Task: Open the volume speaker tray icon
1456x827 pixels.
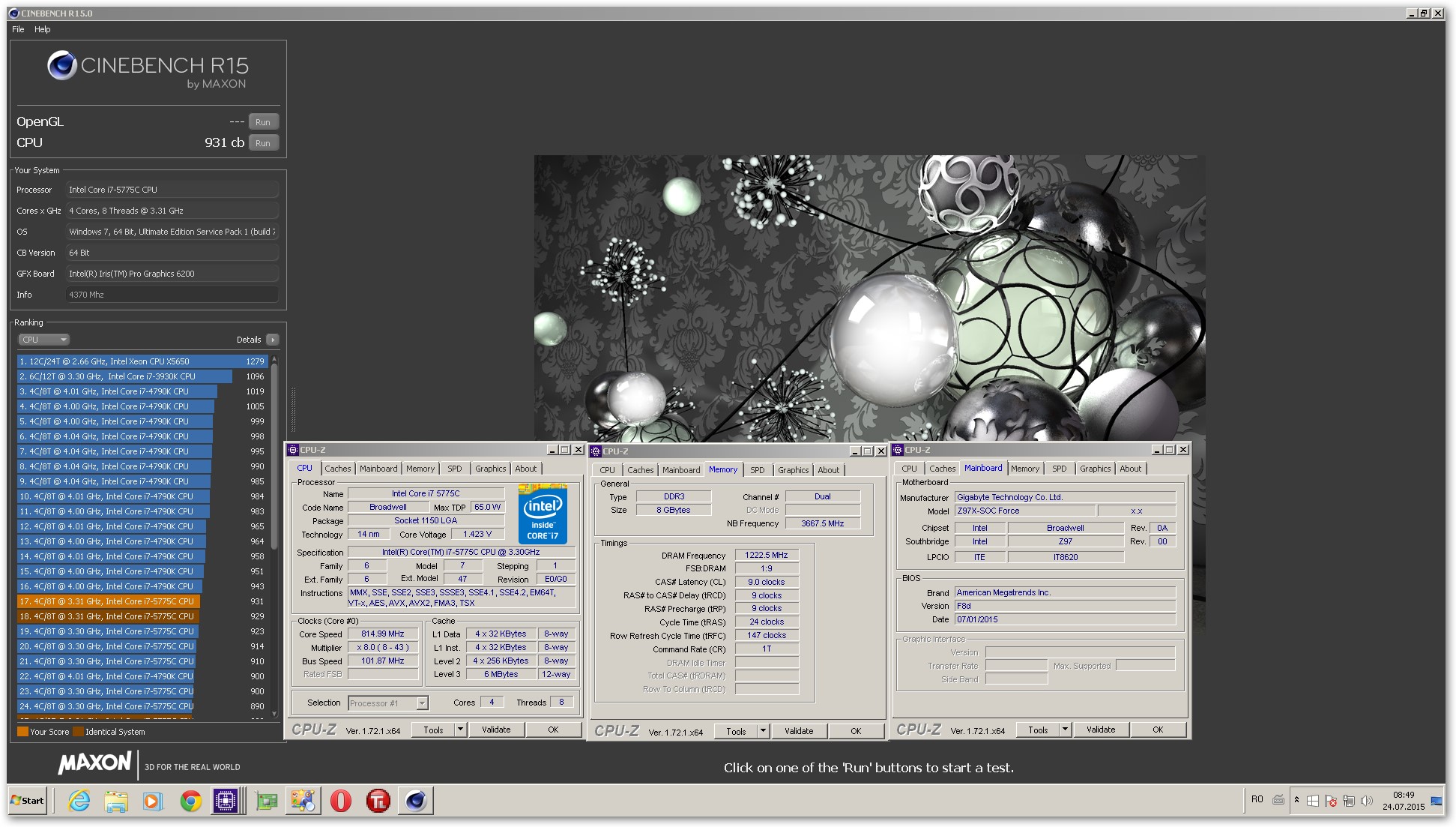Action: pos(1366,801)
